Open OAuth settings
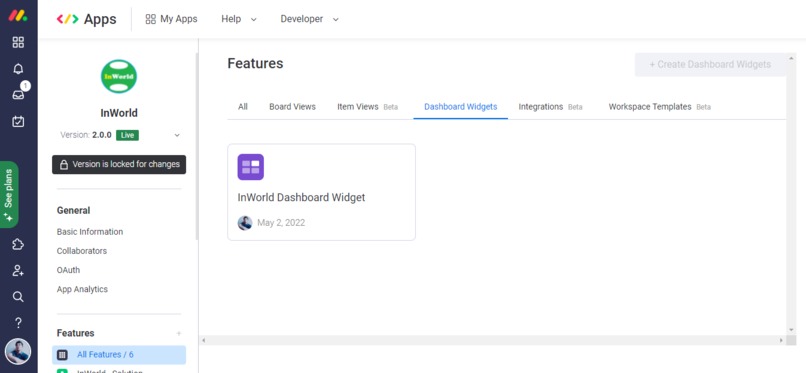Screen dimensions: 806x373 point(68,270)
